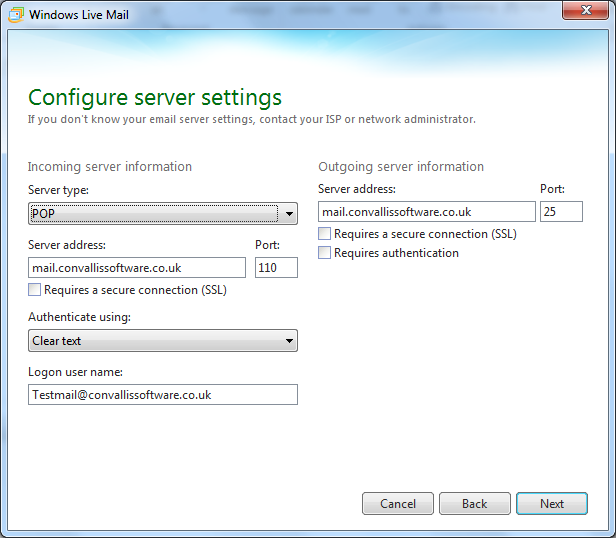Click the incoming Server address field
The width and height of the screenshot is (616, 538).
(137, 268)
